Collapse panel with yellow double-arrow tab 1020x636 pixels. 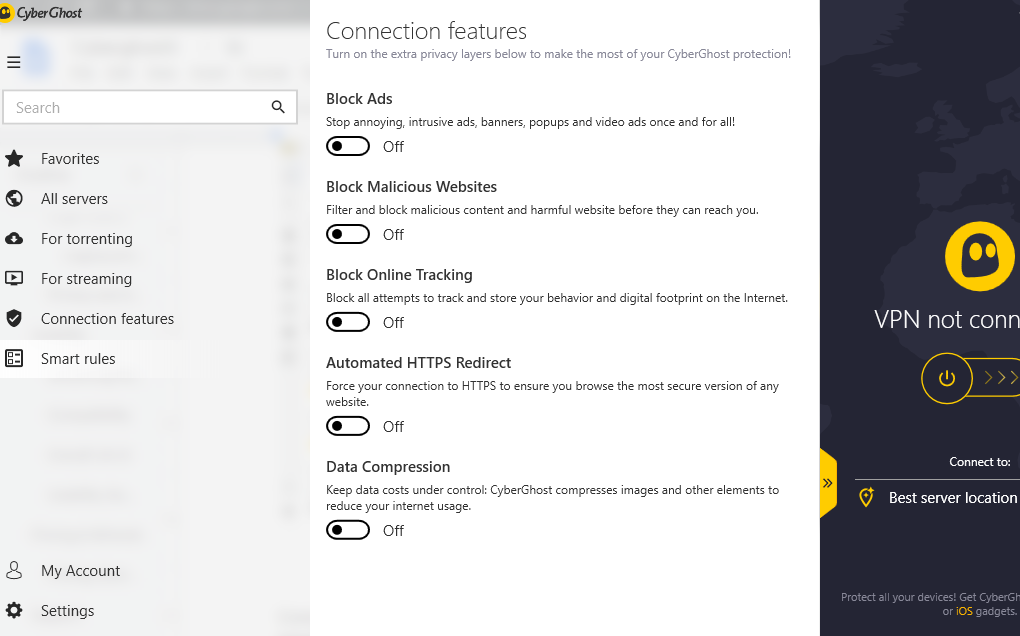click(828, 483)
